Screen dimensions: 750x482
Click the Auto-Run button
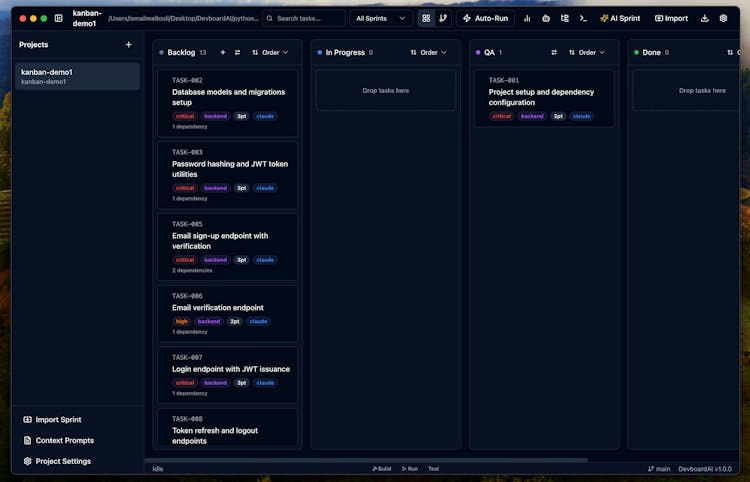485,18
